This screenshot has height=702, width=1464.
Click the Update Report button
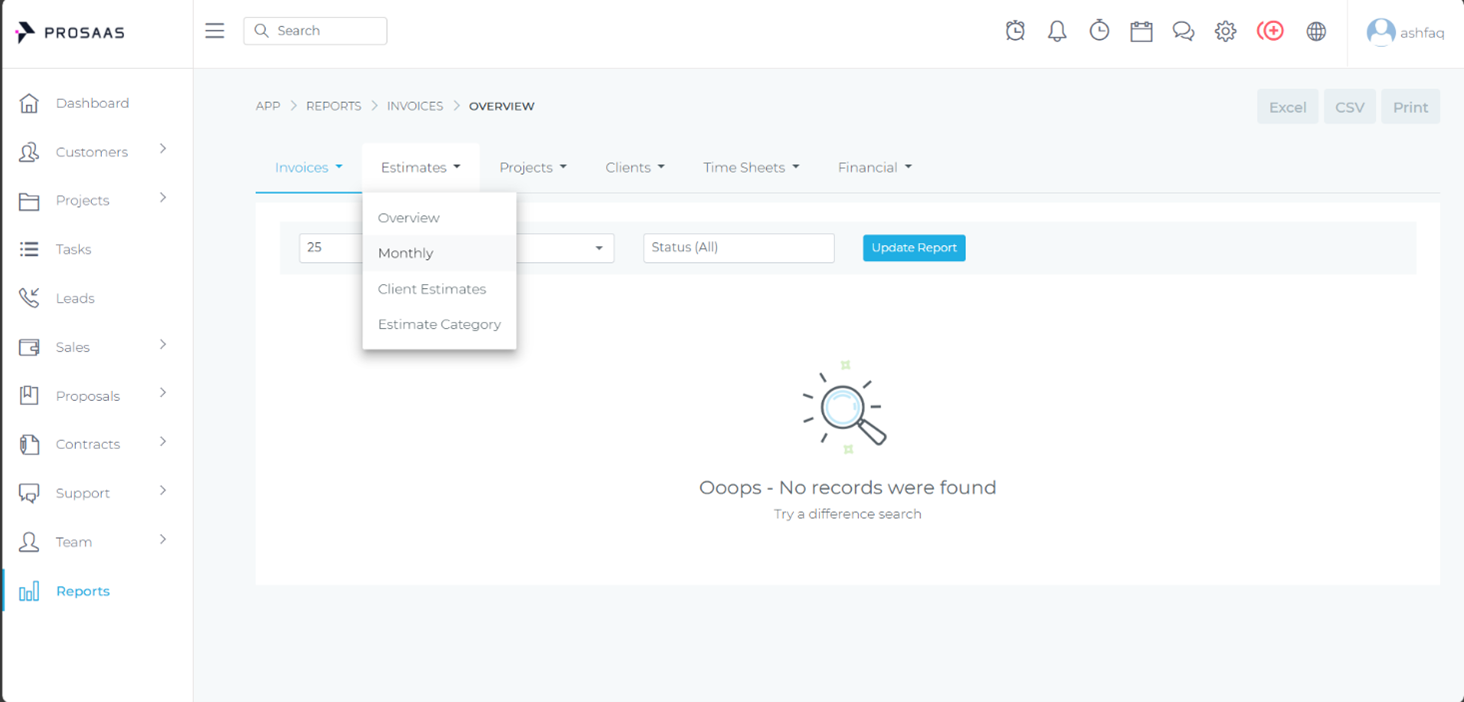914,248
